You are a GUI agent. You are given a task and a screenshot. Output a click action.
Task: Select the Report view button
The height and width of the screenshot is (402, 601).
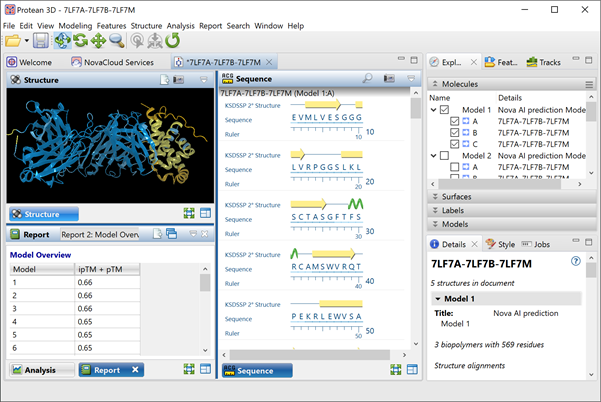tap(102, 370)
